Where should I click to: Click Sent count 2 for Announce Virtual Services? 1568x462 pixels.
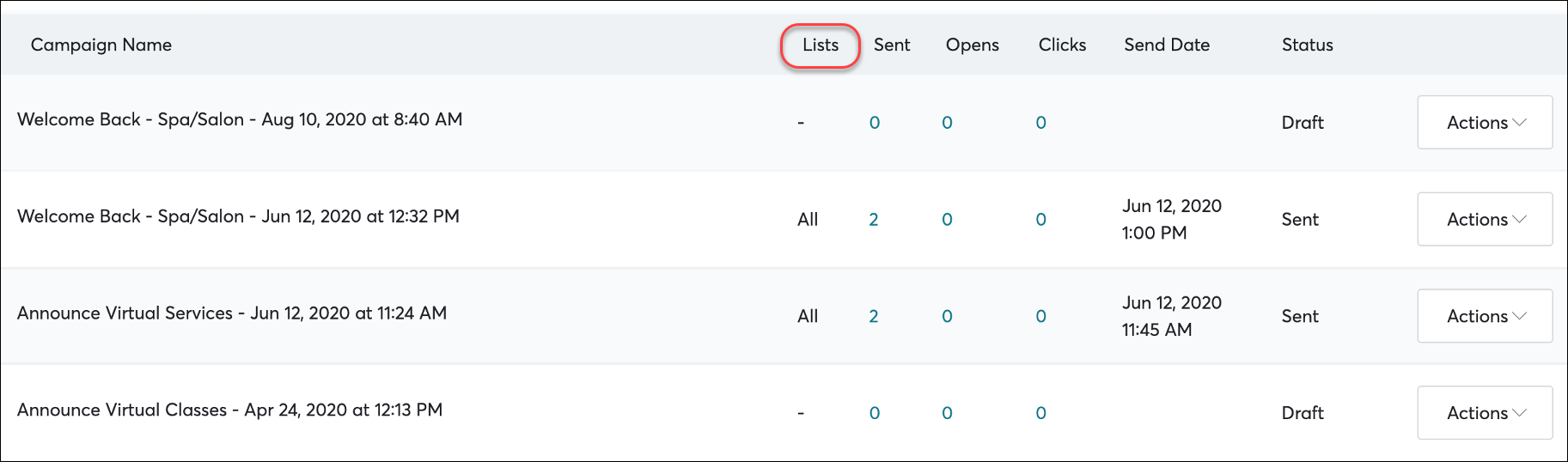point(874,317)
